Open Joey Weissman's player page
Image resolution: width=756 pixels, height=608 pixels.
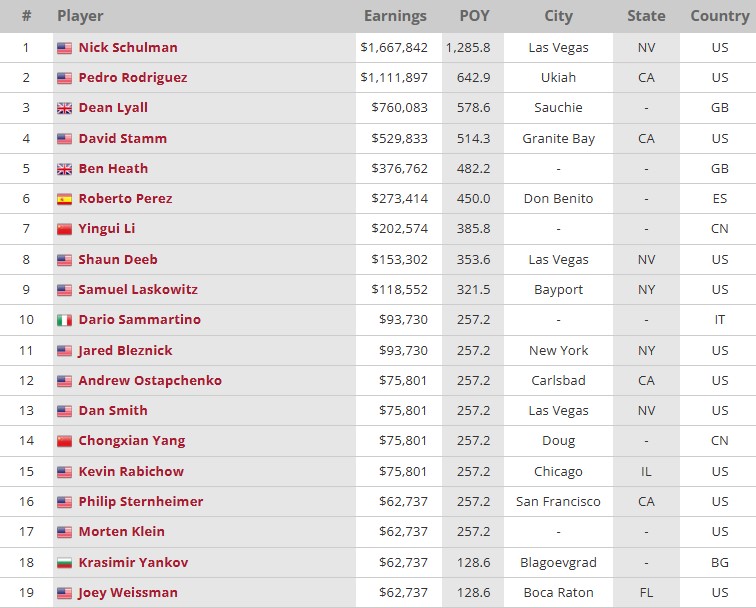click(128, 593)
